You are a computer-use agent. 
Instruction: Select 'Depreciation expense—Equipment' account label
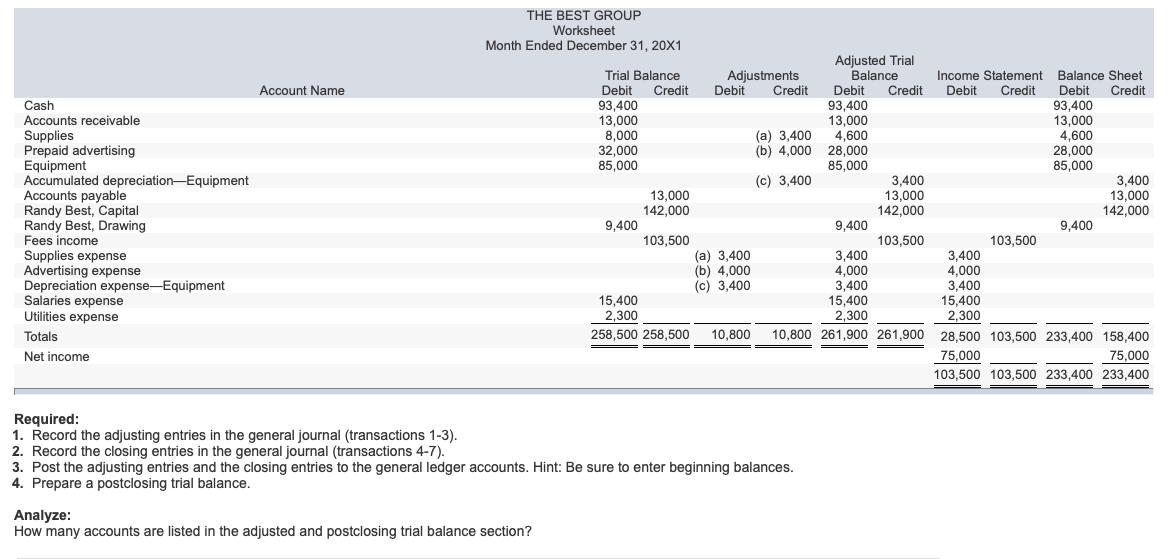click(124, 286)
